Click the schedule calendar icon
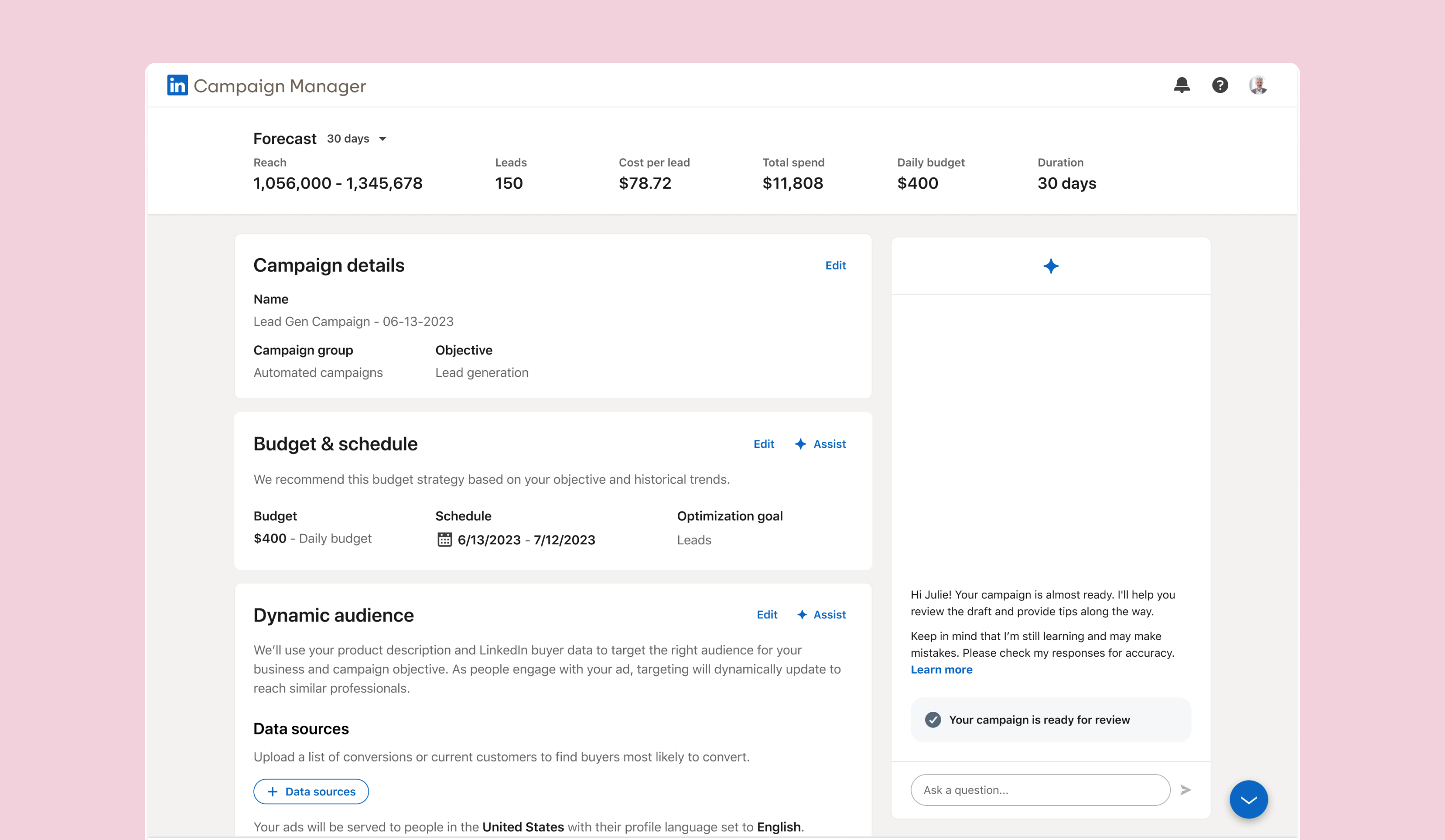Viewport: 1445px width, 840px height. point(444,540)
